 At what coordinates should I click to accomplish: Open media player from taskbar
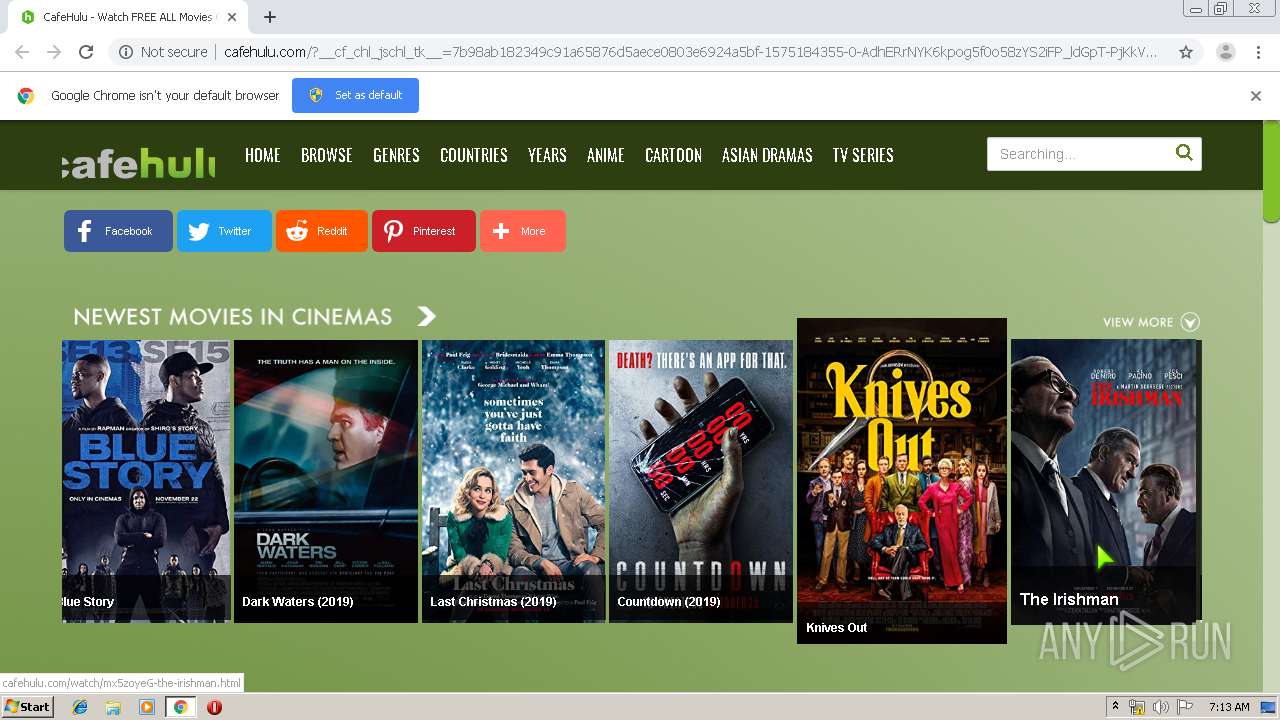[x=147, y=707]
